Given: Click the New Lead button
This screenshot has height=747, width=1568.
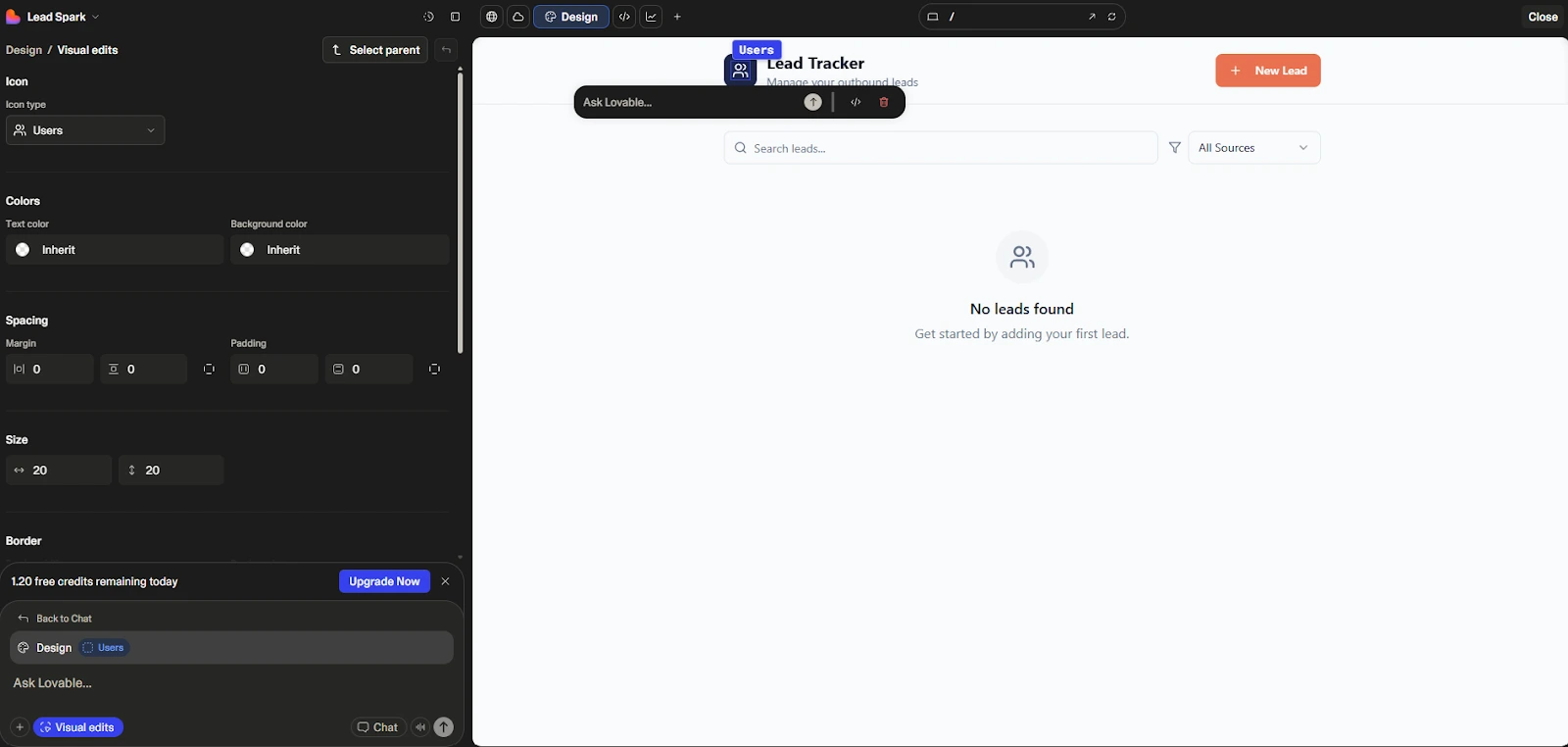Looking at the screenshot, I should [x=1268, y=71].
